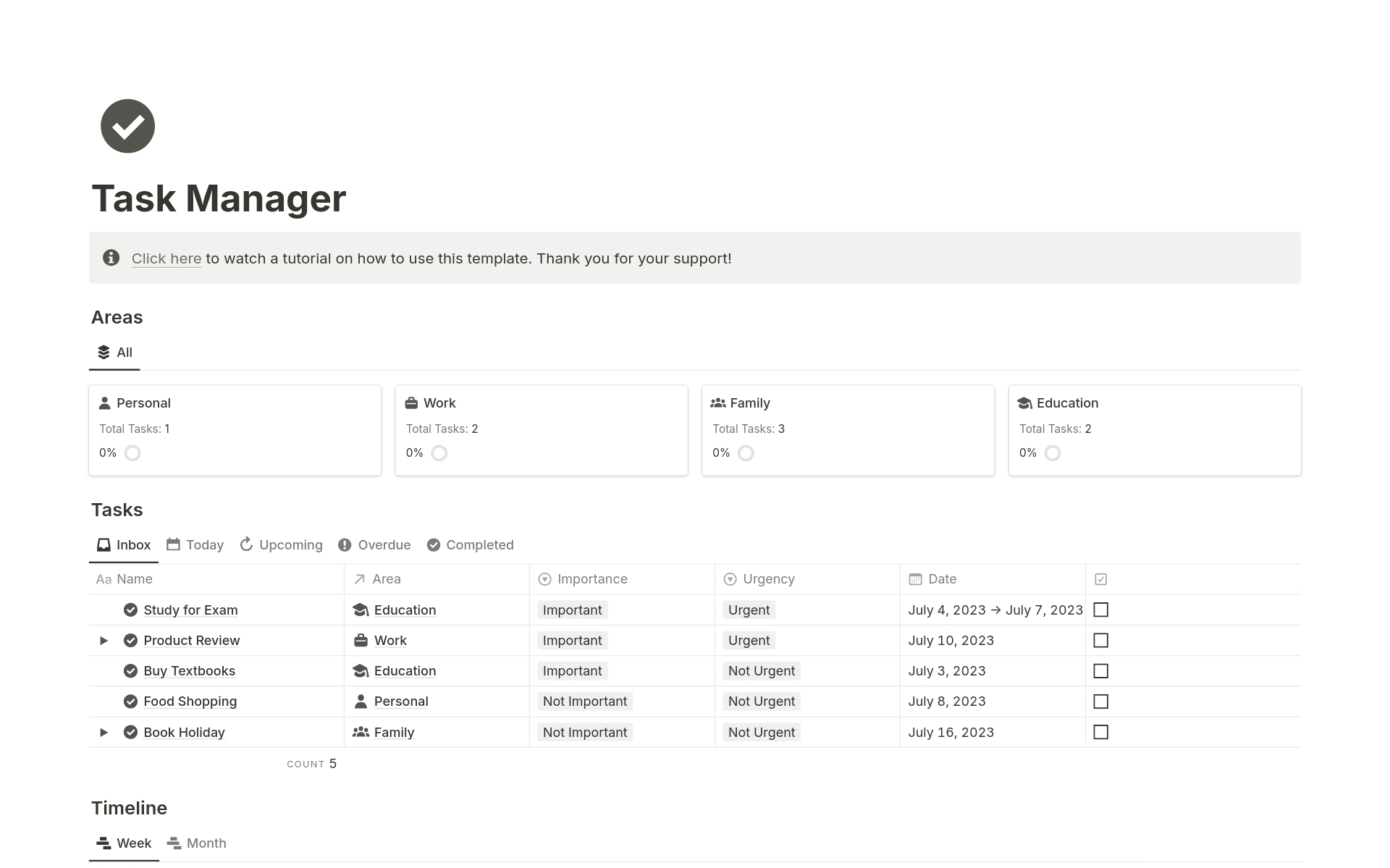Screen dimensions: 1390x868
Task: Click the large checkmark page icon
Action: point(127,126)
